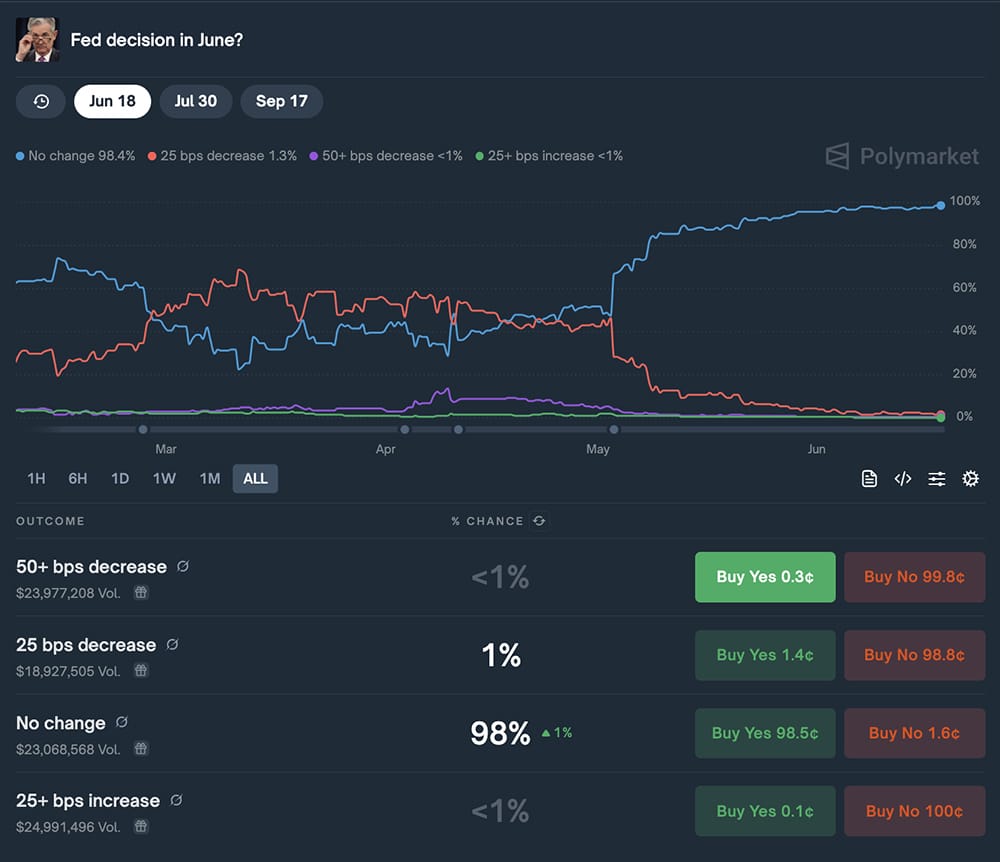Click the icon beside No change title
This screenshot has width=1000, height=862.
pos(122,722)
